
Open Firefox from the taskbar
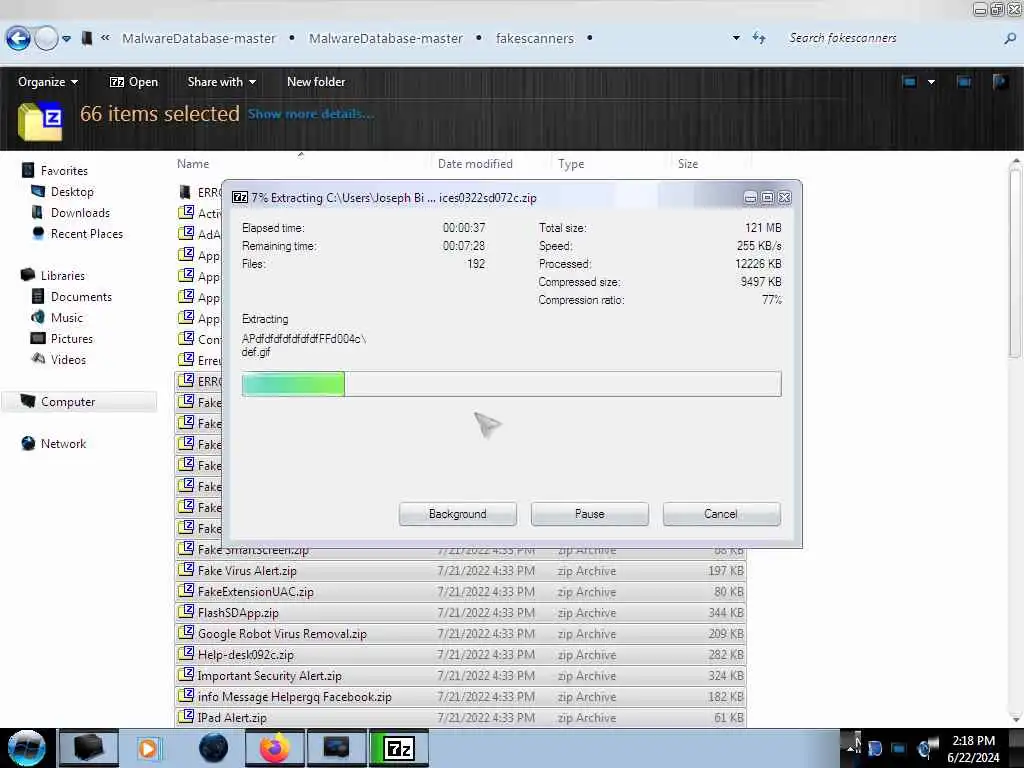coord(274,748)
